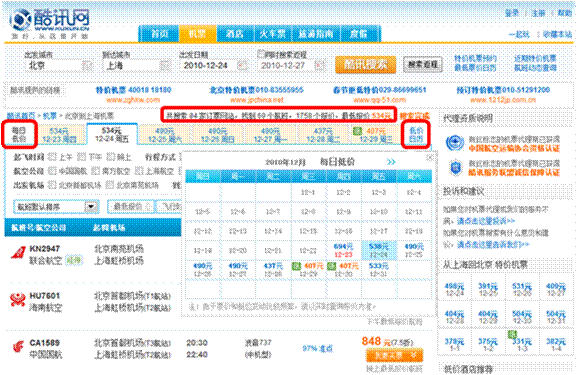
Task: Click the round blue aviation association badge
Action: [455, 143]
